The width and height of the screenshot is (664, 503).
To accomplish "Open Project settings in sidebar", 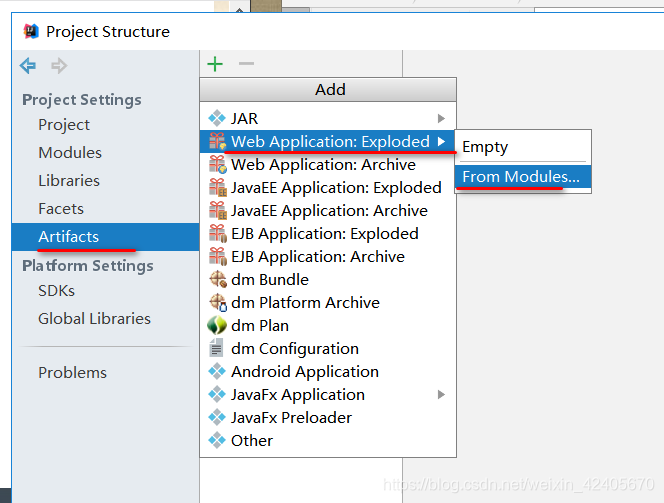I will [105, 125].
